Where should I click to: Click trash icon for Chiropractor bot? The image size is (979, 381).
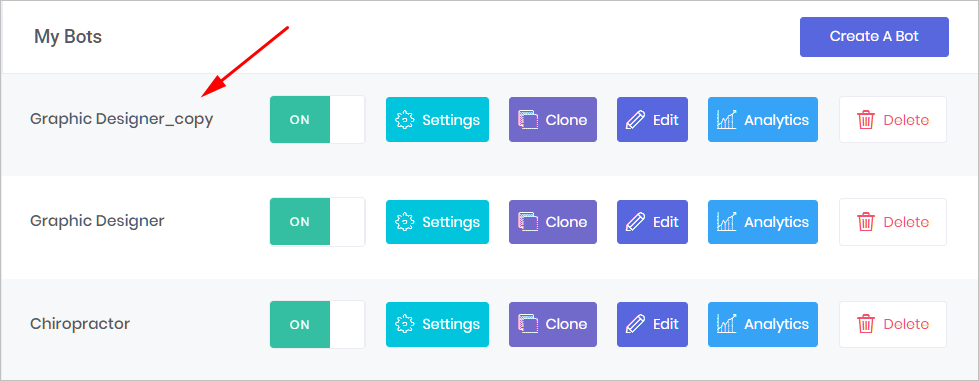(866, 324)
